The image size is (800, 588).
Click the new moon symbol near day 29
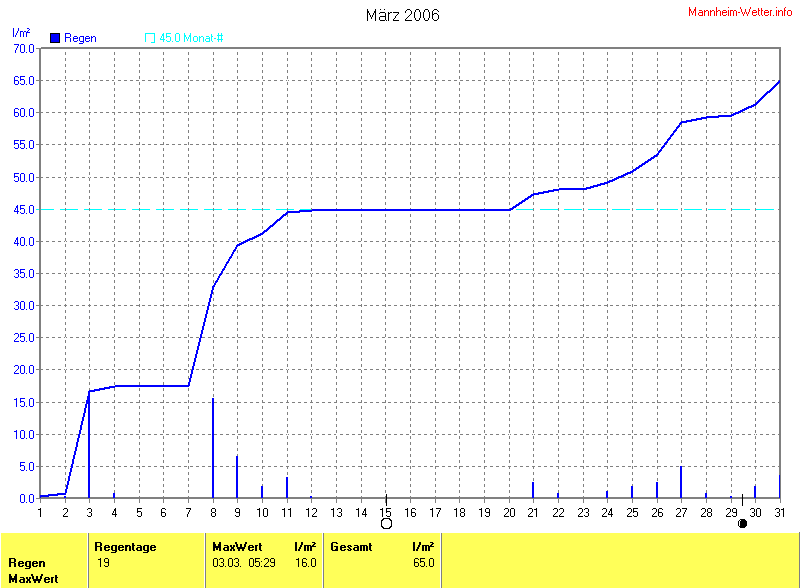tap(742, 523)
